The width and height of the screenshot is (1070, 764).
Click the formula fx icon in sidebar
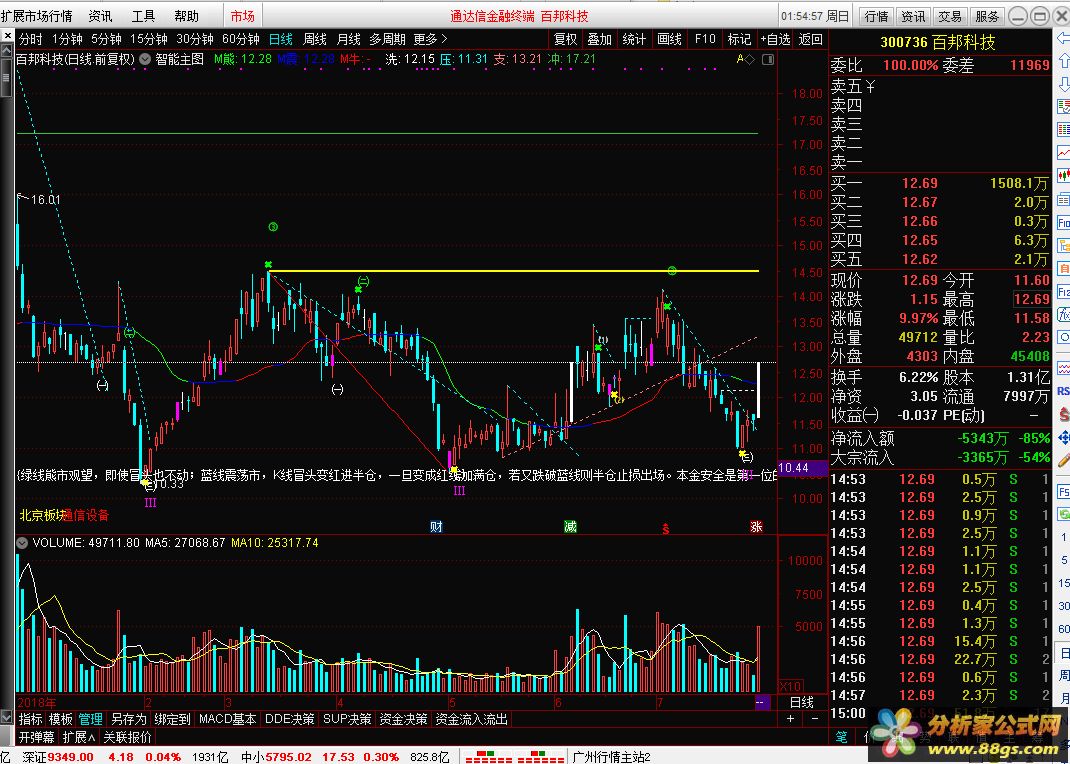click(1063, 314)
